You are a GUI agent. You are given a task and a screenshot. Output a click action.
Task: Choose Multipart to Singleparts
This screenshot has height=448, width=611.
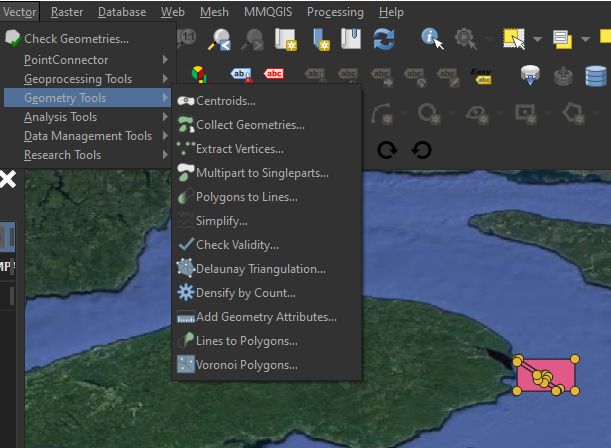267,173
